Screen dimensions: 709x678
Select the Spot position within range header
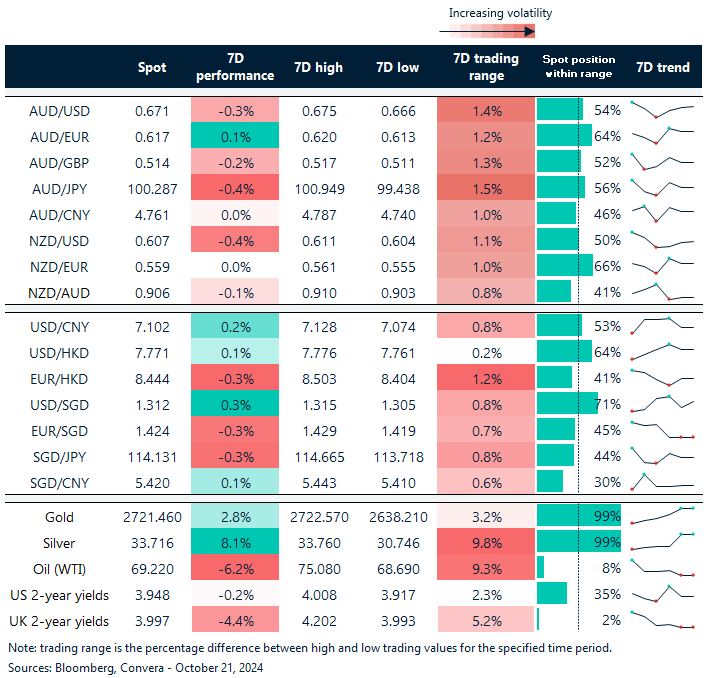578,67
